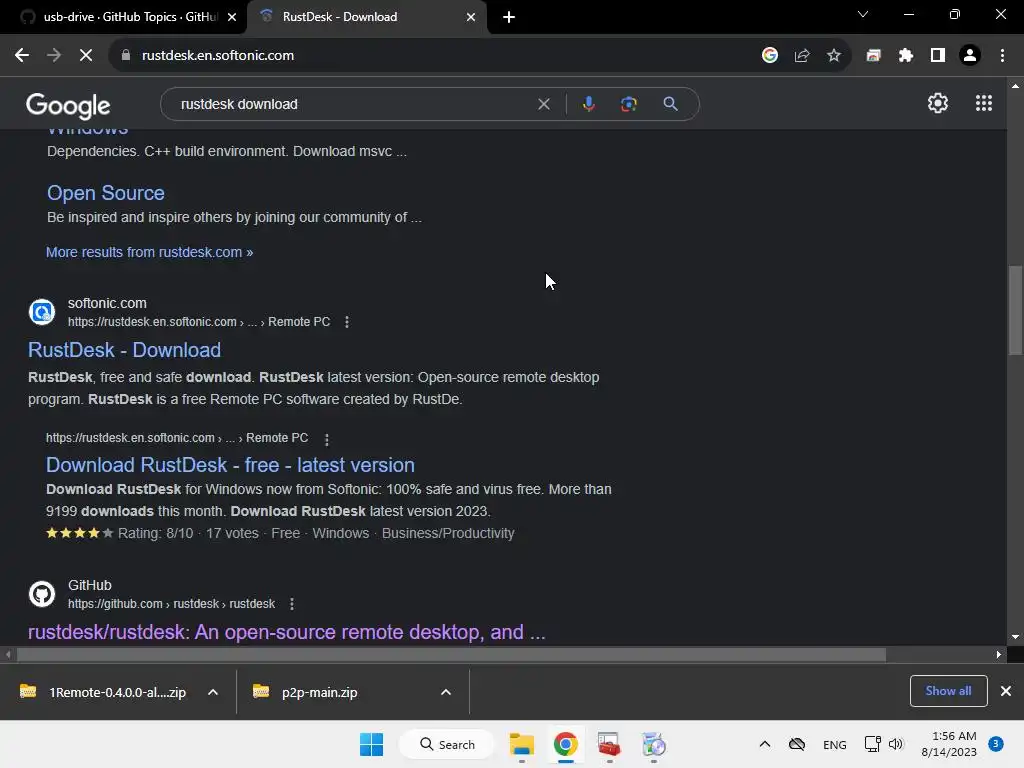Click the 17 votes rating text
The height and width of the screenshot is (768, 1024).
232,534
